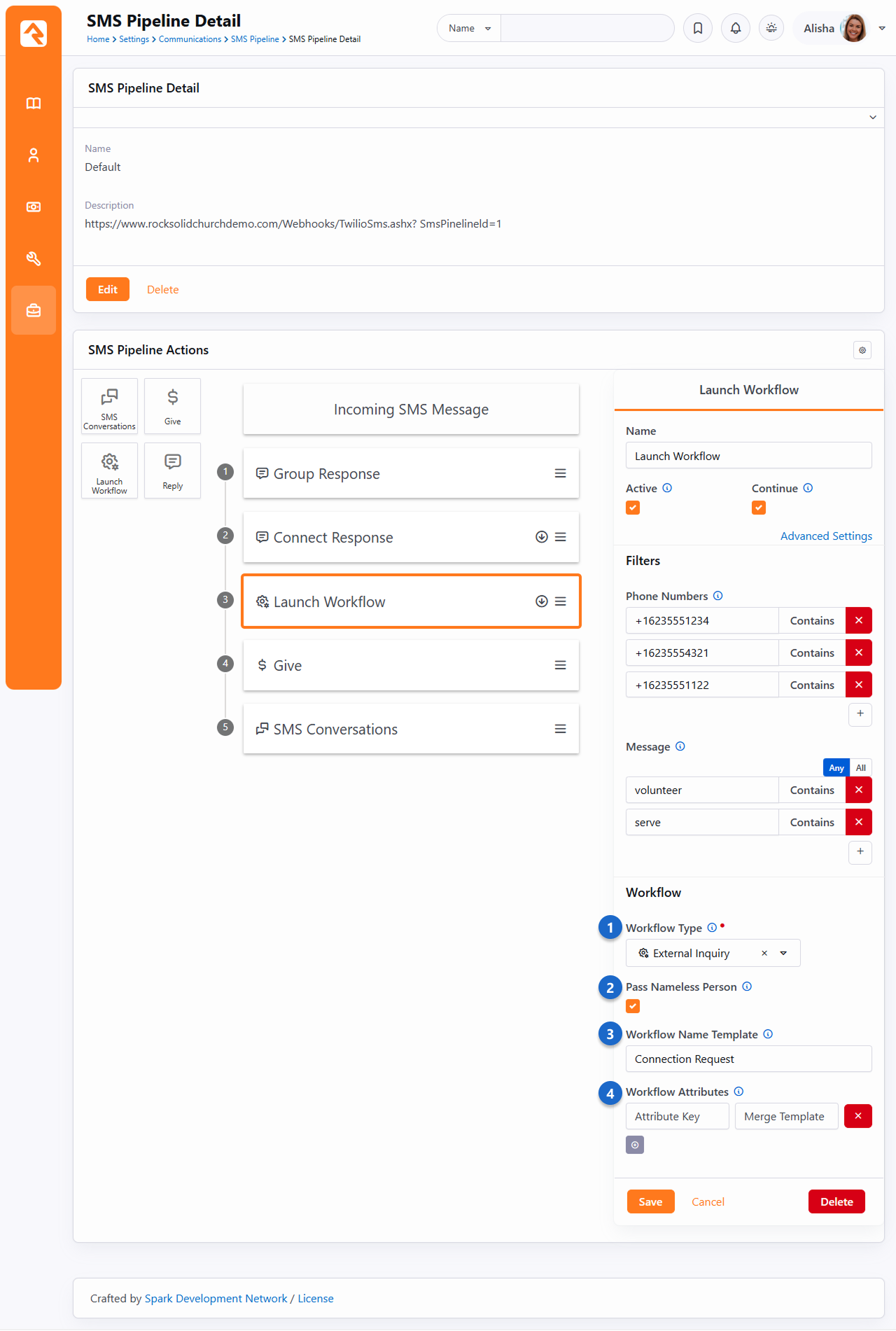Screen dimensions: 896x1331
Task: Open SMS Pipeline Actions settings gear
Action: pyautogui.click(x=862, y=350)
